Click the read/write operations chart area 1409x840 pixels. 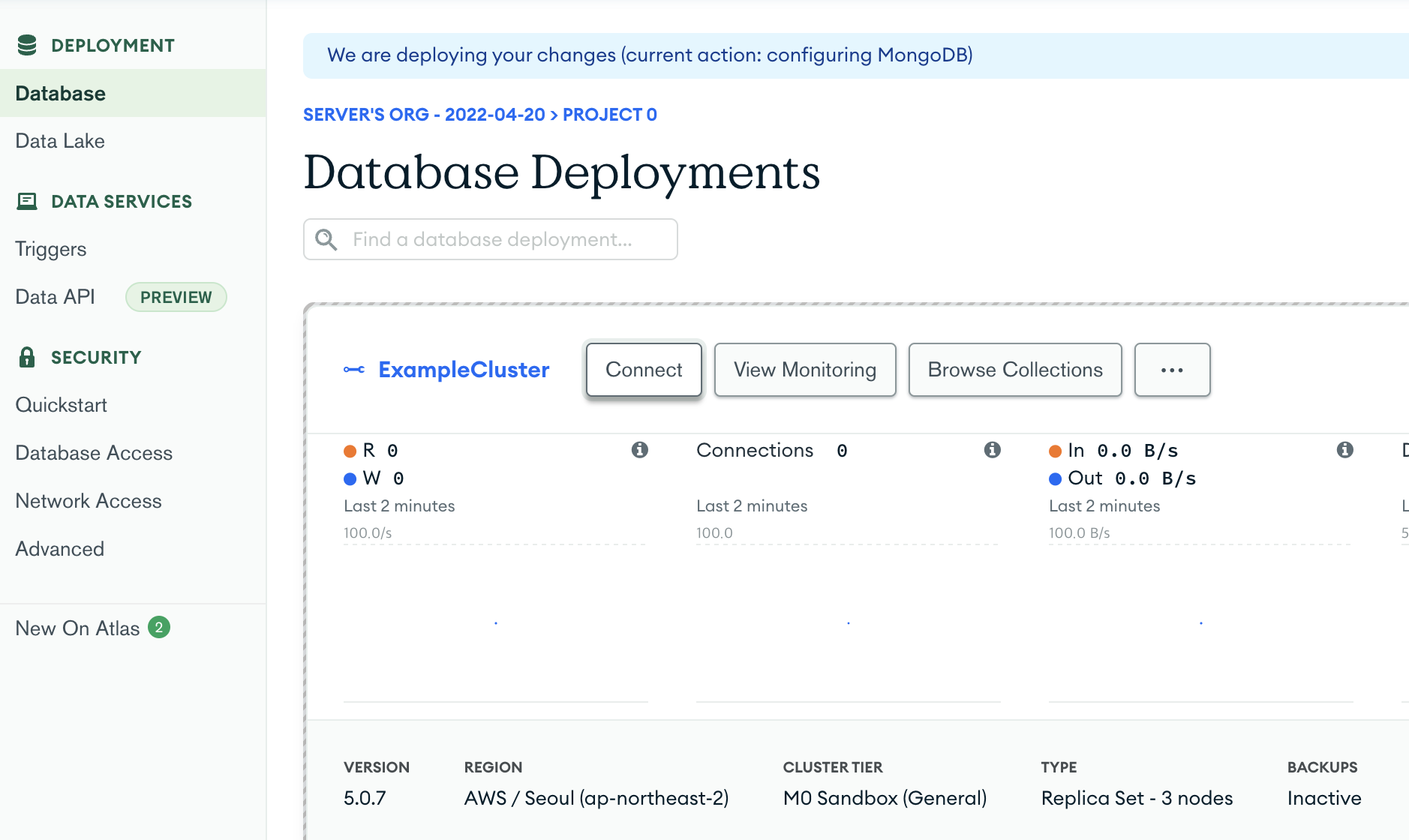[496, 622]
